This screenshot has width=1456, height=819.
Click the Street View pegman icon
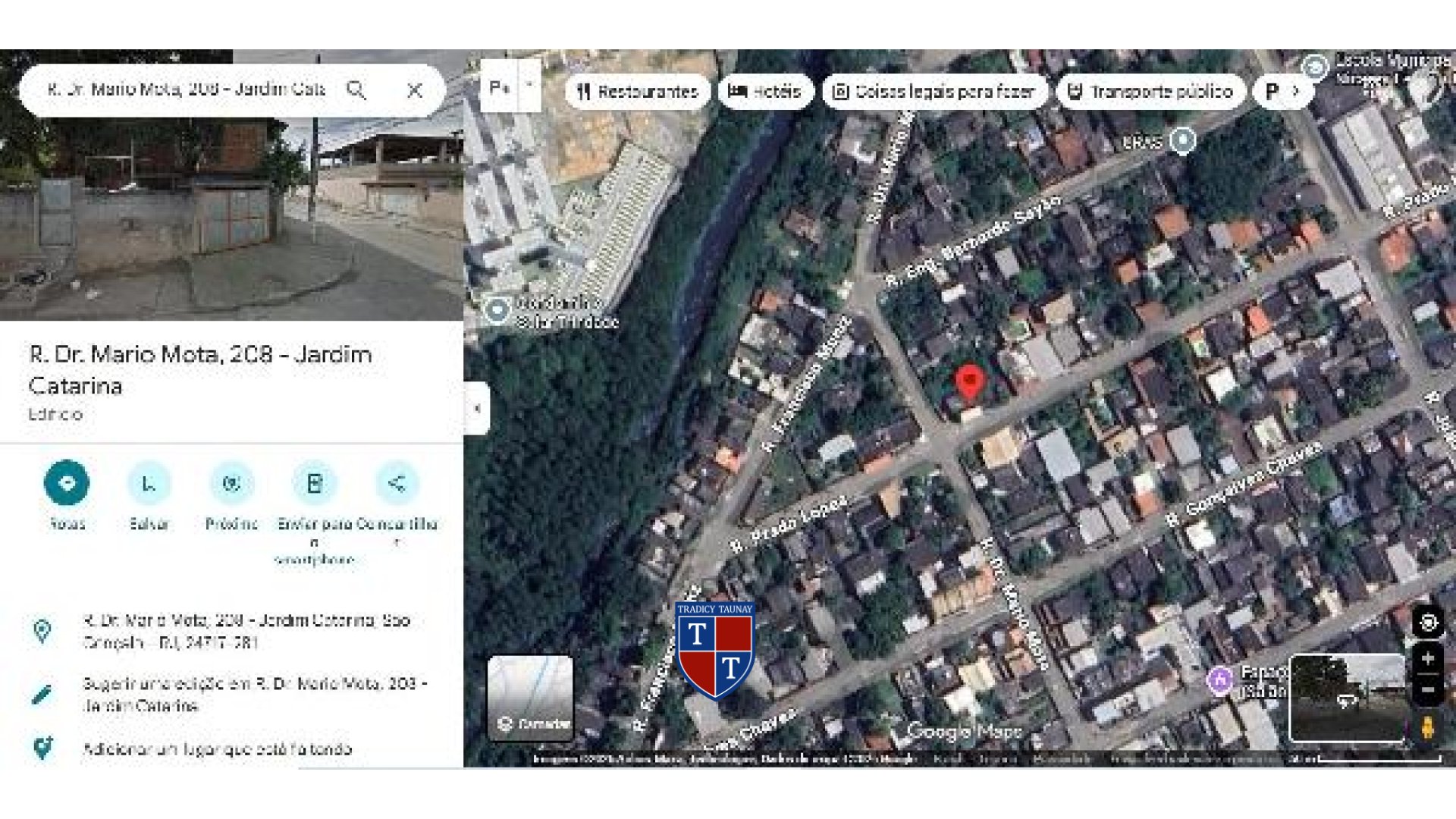point(1428,728)
